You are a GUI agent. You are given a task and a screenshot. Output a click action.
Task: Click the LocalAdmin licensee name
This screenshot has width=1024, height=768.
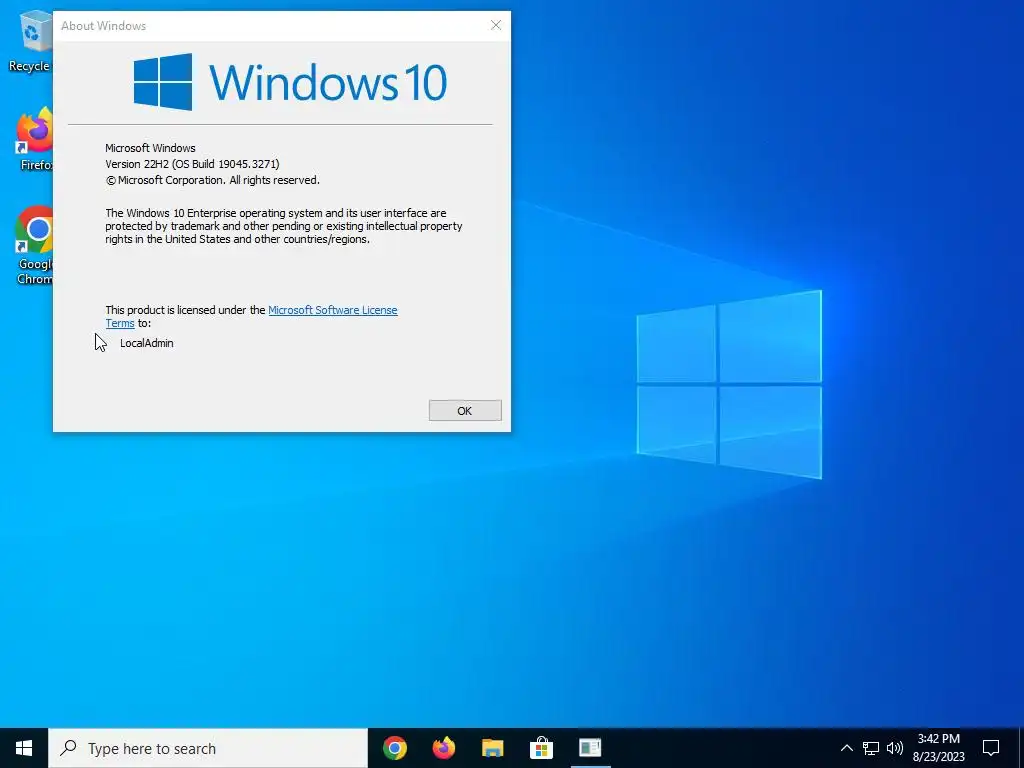(147, 343)
